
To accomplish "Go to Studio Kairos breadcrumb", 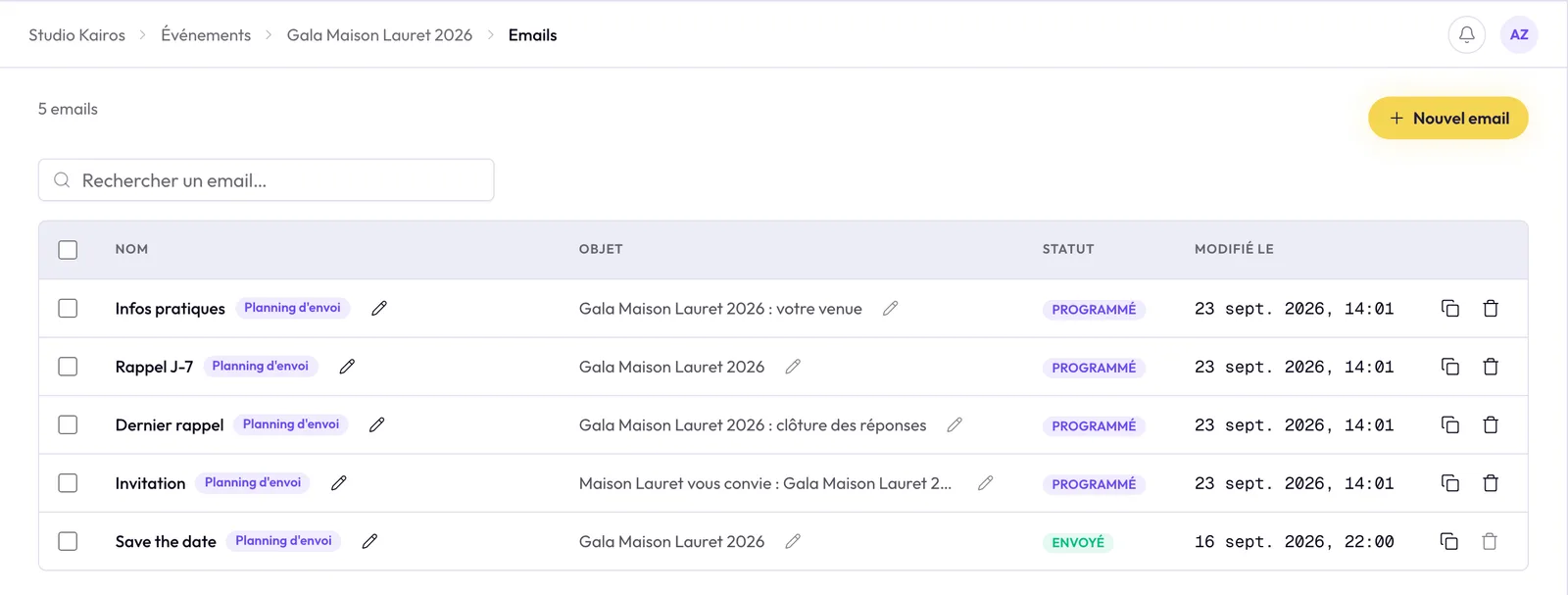I will [76, 35].
